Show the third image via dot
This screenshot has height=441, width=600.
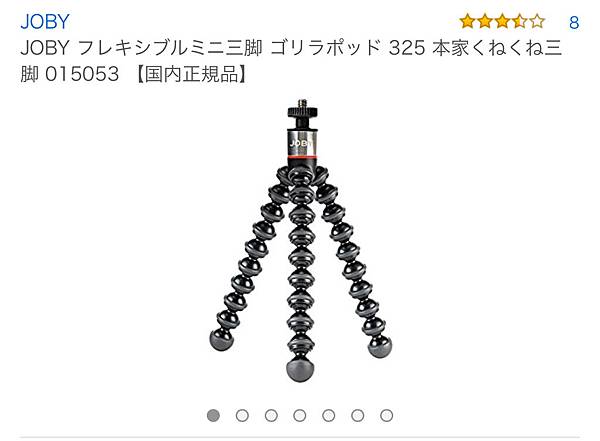point(271,415)
